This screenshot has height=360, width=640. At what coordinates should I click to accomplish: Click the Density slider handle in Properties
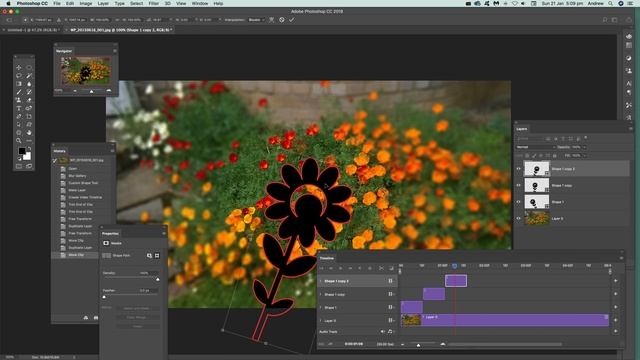pyautogui.click(x=158, y=280)
